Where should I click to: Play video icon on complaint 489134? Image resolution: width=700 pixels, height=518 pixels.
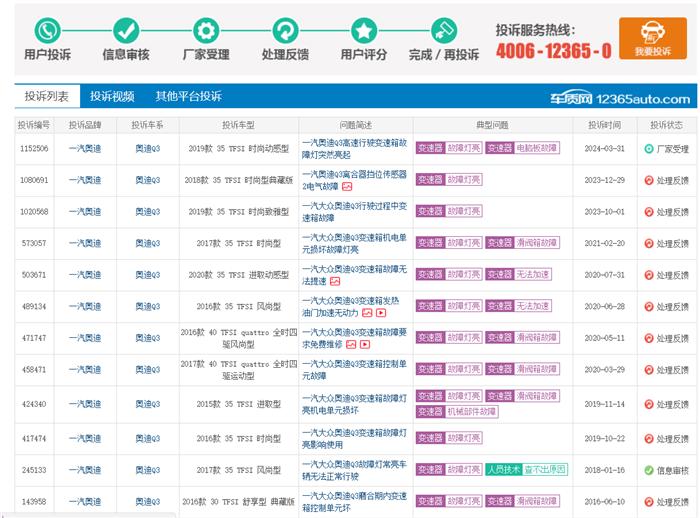381,313
